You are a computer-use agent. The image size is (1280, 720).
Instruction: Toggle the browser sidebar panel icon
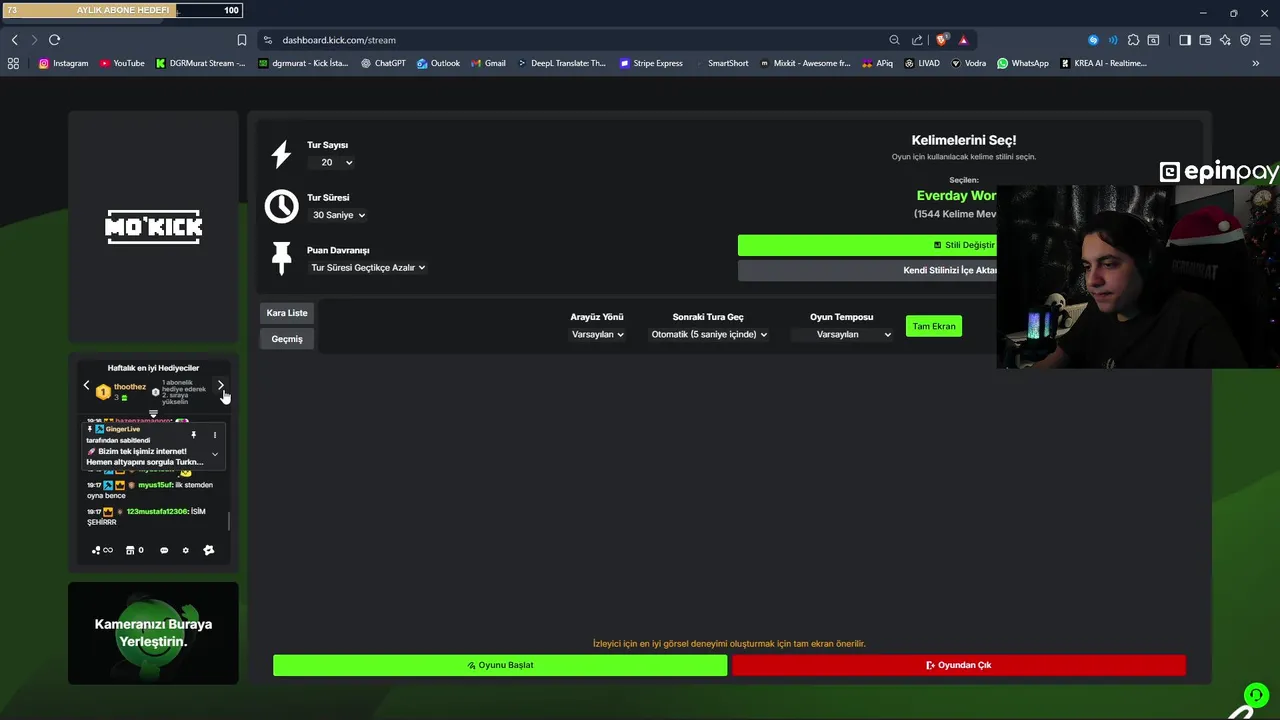(1185, 40)
